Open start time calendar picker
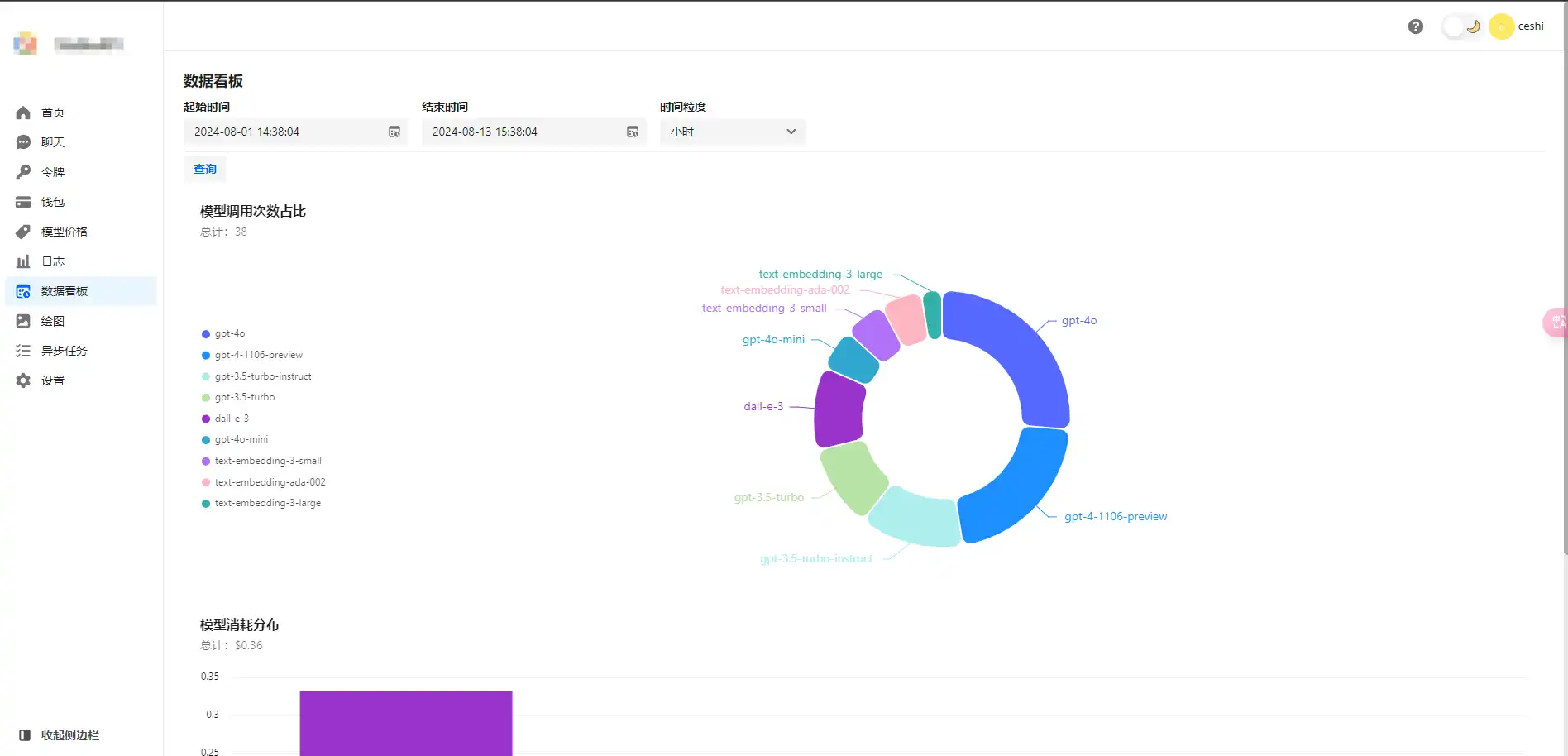This screenshot has height=756, width=1568. pyautogui.click(x=394, y=132)
